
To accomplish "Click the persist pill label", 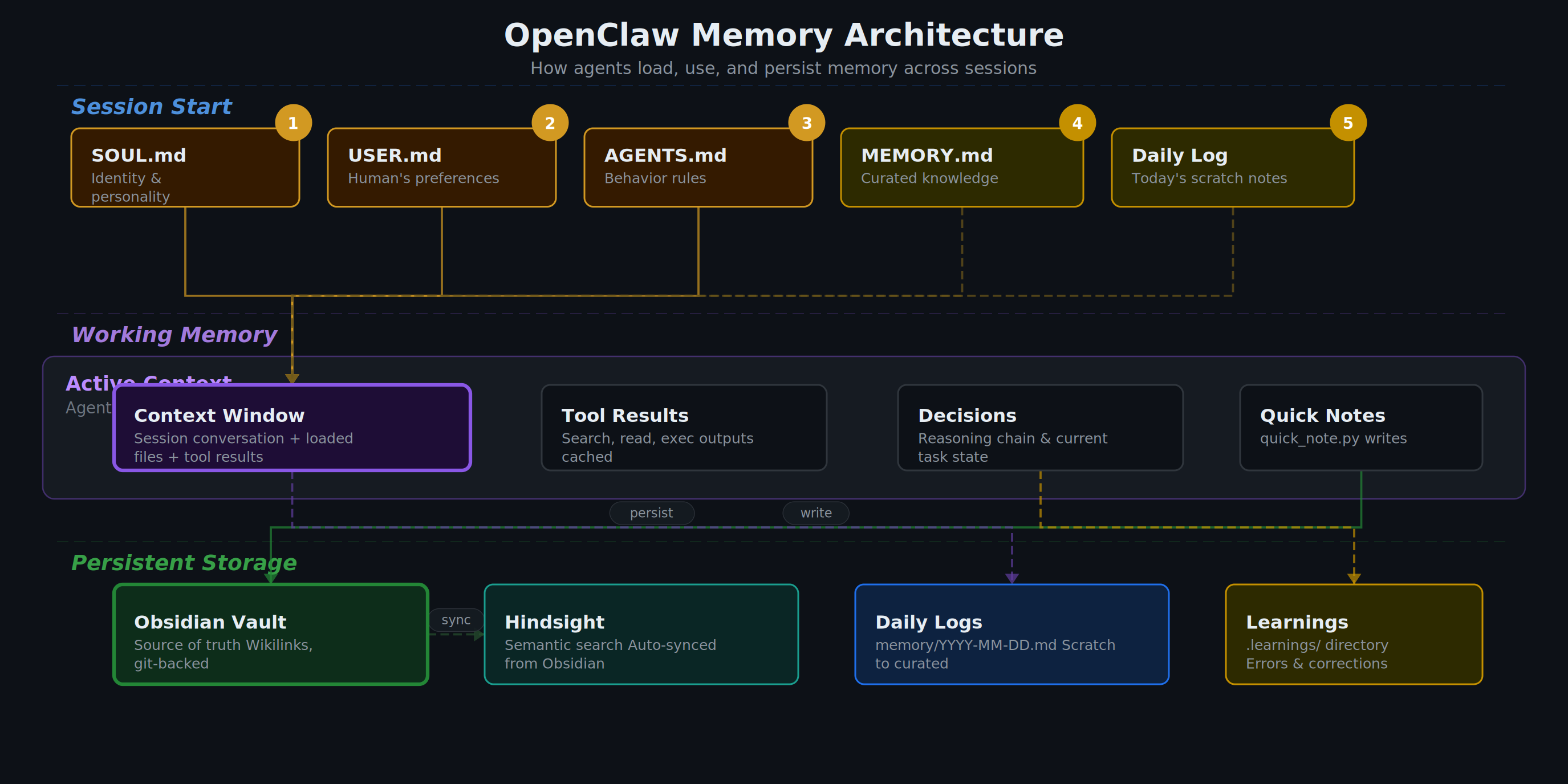I will point(652,513).
